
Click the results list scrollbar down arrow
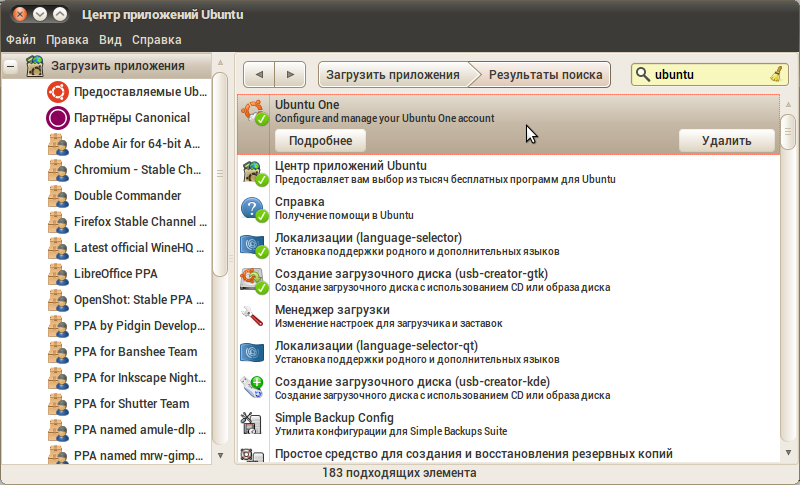coord(788,453)
